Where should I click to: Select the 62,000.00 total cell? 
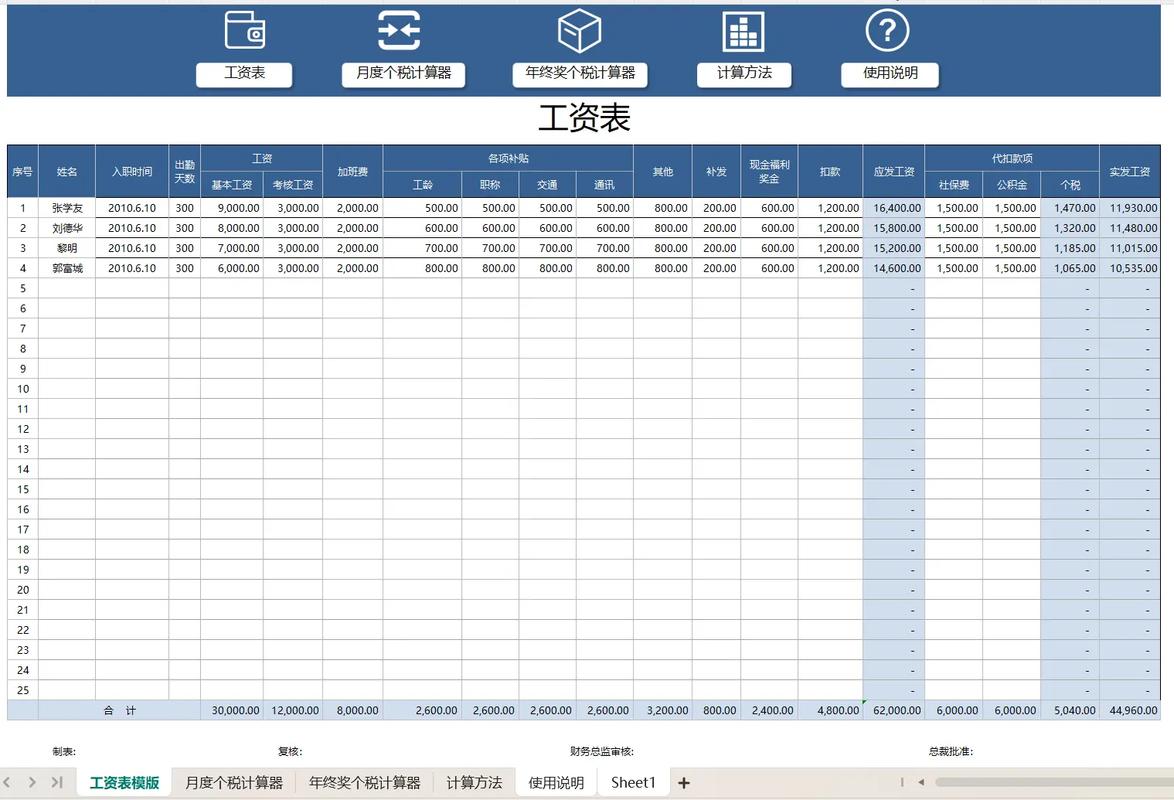pyautogui.click(x=893, y=710)
